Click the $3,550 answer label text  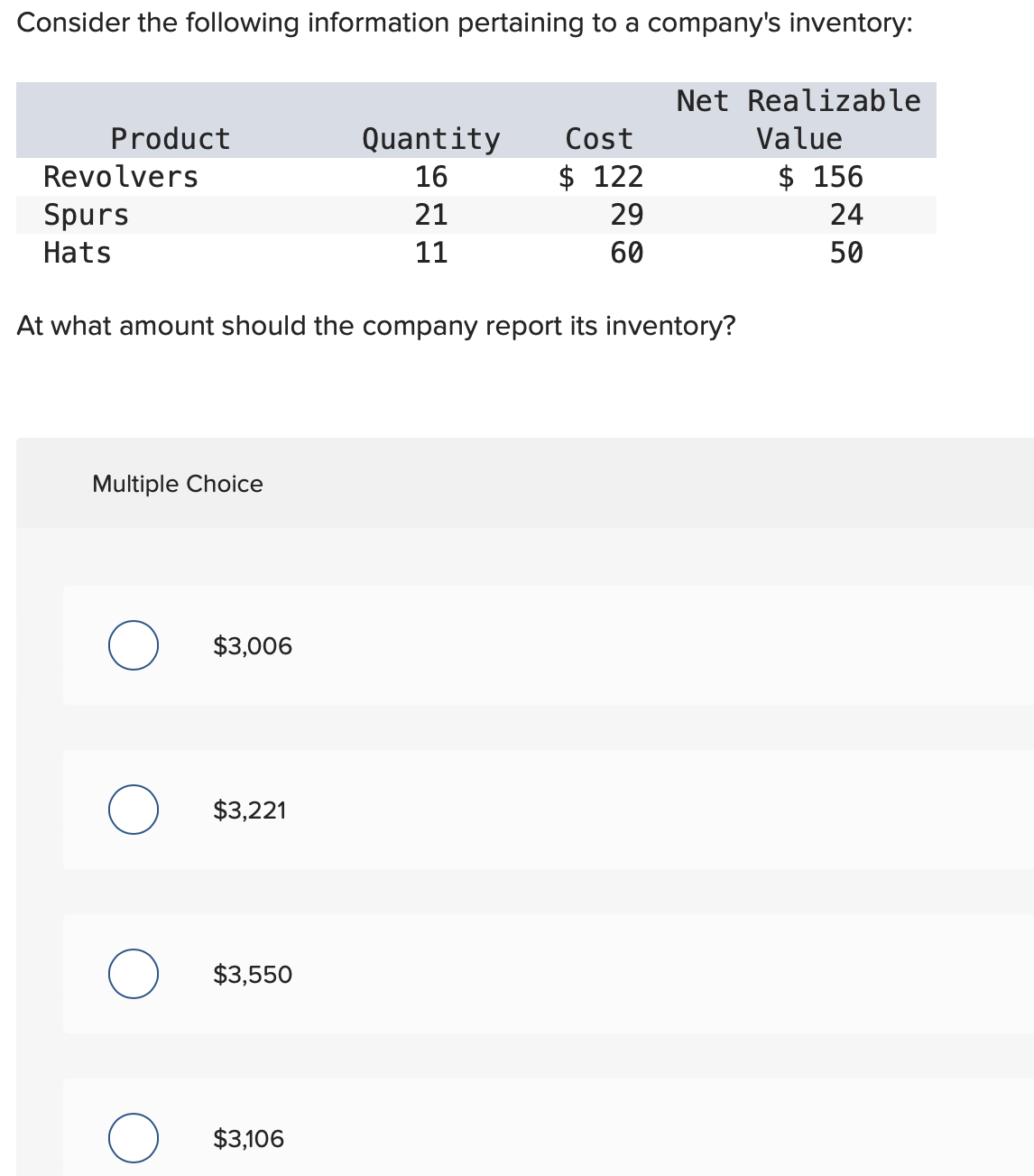tap(253, 975)
